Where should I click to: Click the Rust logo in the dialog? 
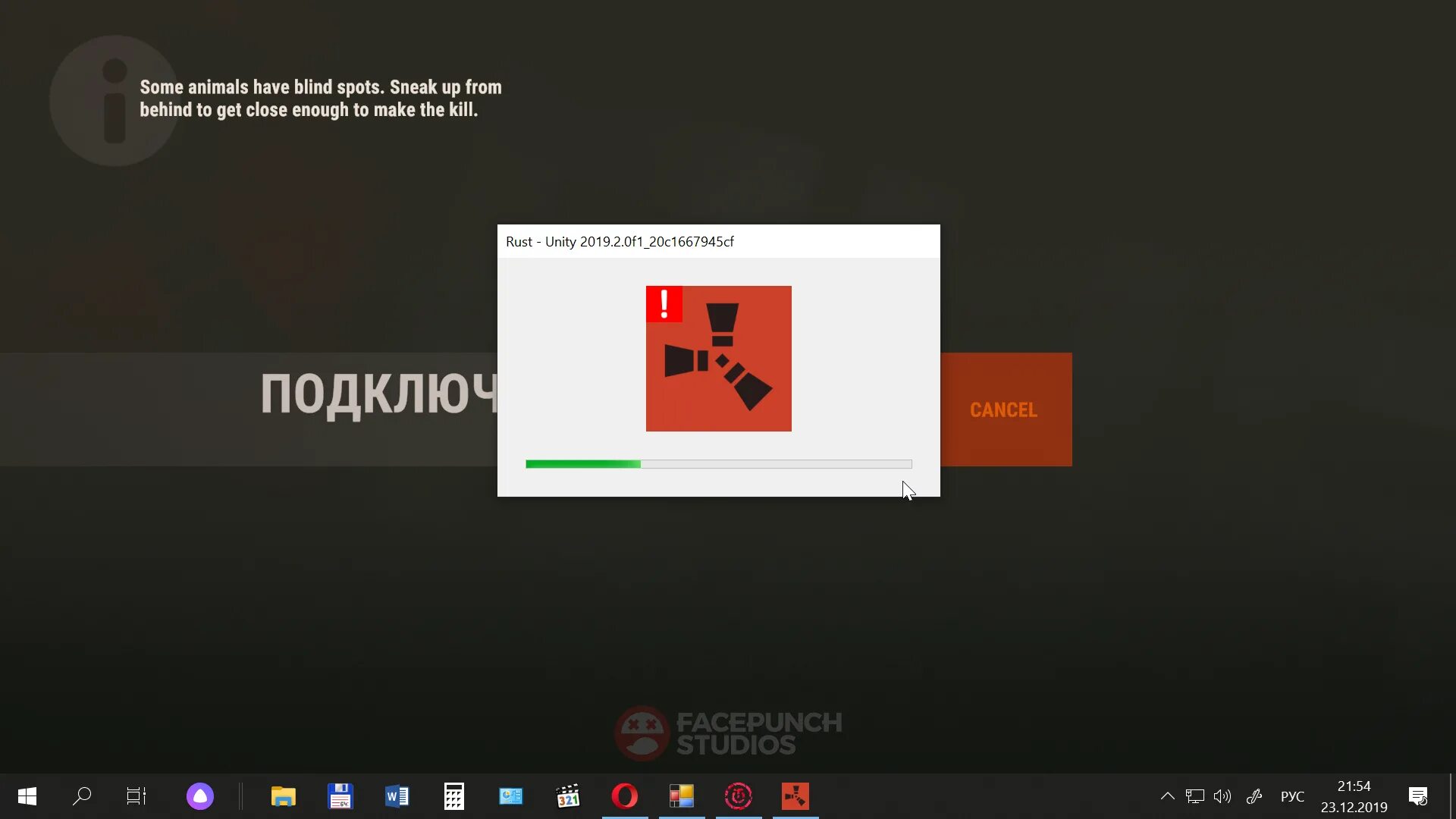point(718,359)
